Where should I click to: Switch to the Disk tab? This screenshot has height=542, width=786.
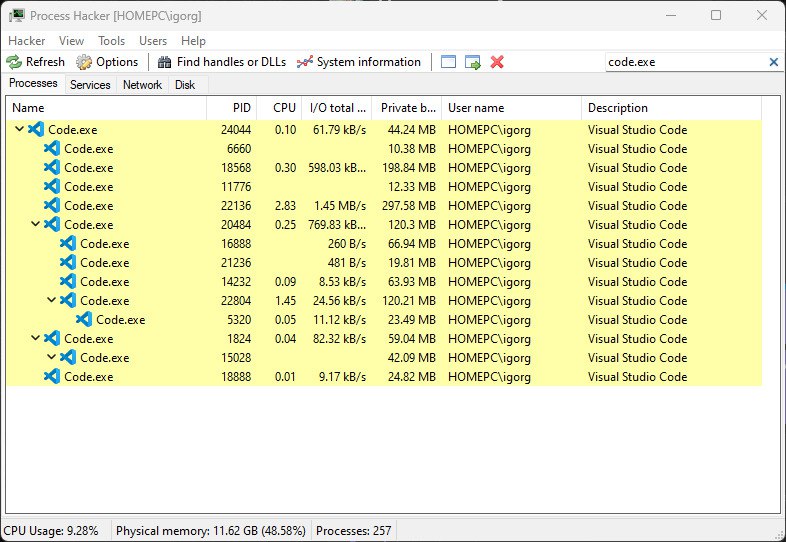click(185, 85)
